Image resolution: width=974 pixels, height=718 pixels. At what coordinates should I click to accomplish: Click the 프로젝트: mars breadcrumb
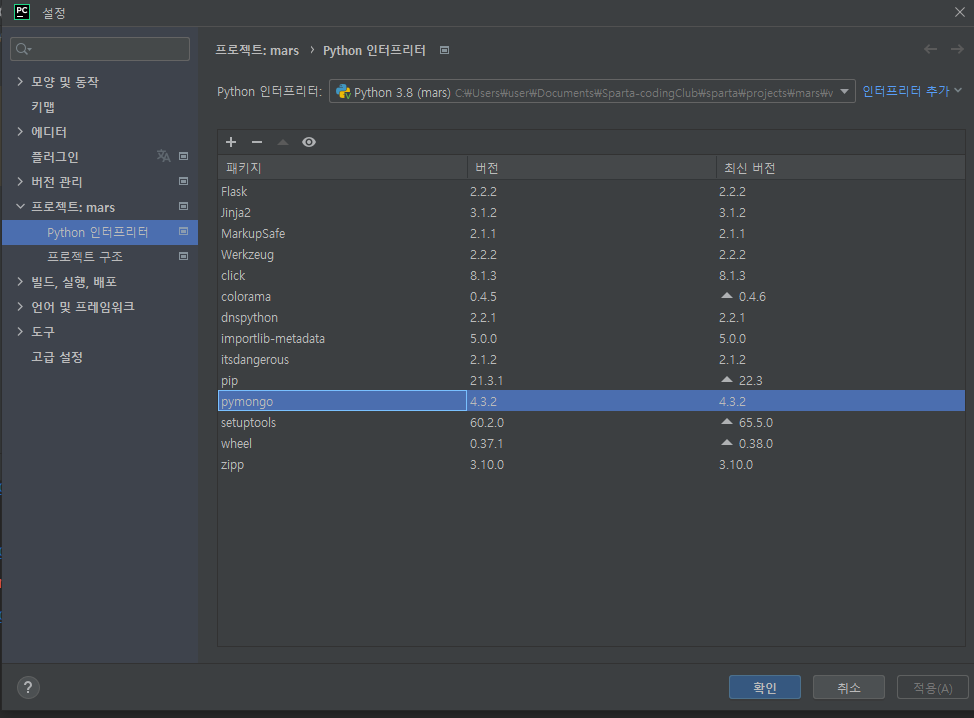257,50
